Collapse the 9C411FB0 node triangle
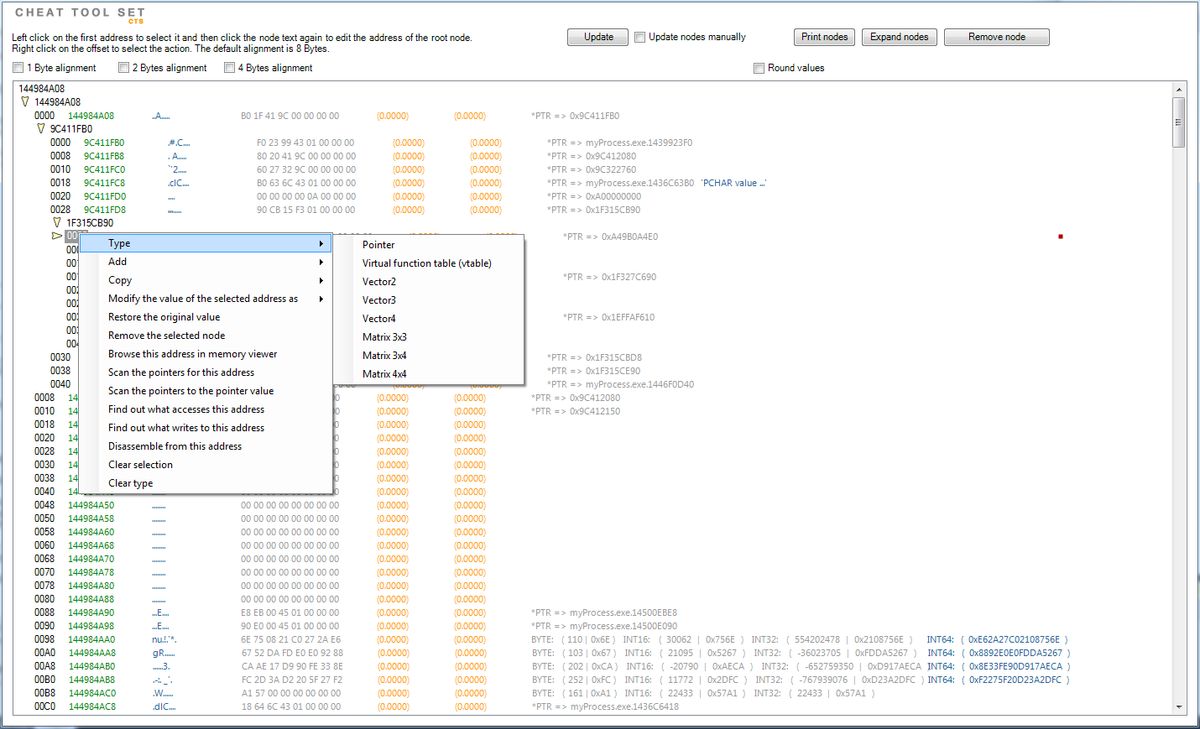1200x729 pixels. [41, 129]
